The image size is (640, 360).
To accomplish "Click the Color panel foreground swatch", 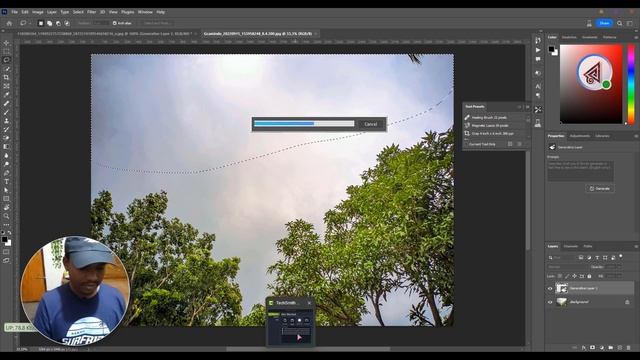I will 551,49.
